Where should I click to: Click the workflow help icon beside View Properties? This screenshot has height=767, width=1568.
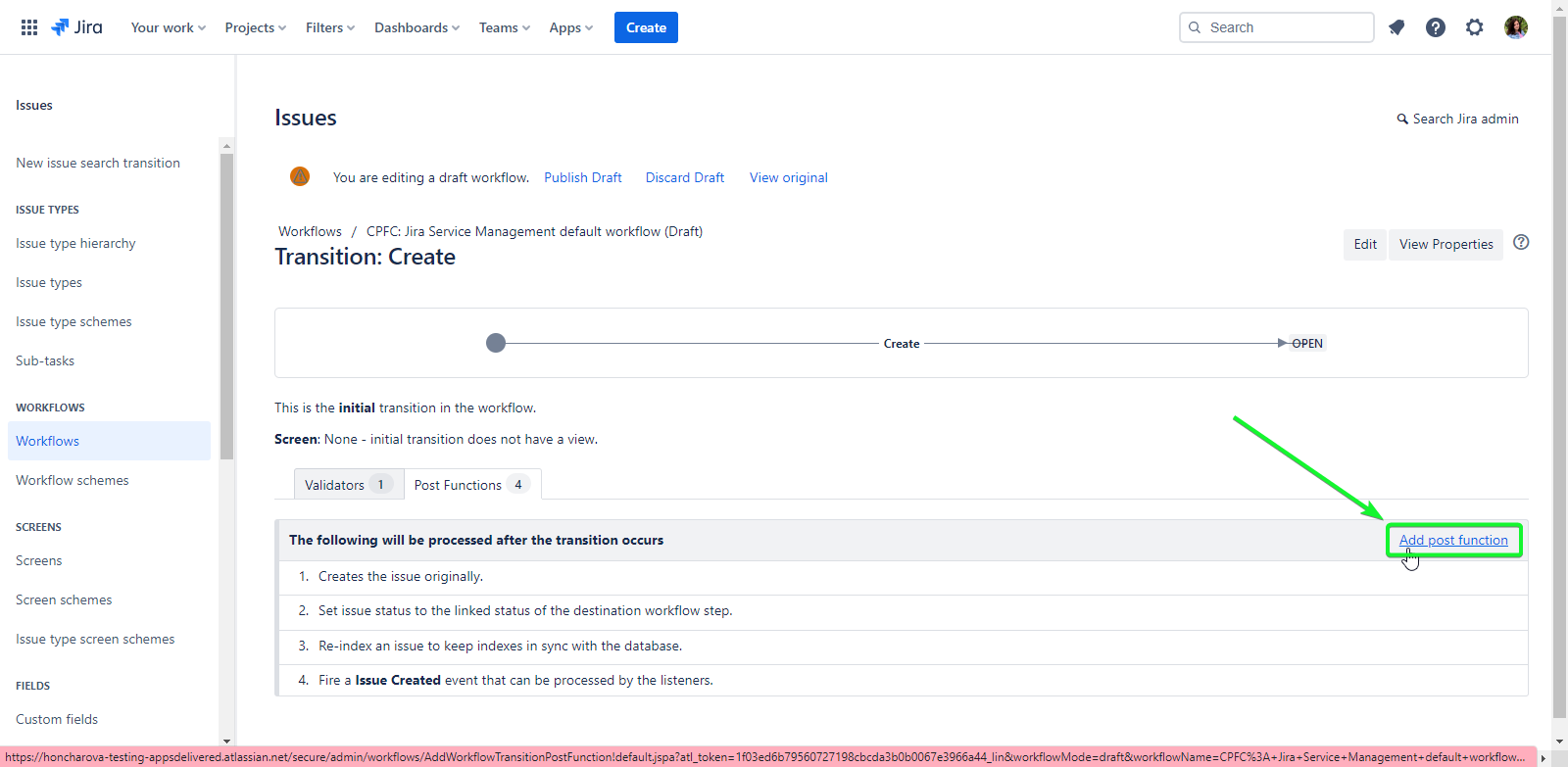(x=1521, y=243)
